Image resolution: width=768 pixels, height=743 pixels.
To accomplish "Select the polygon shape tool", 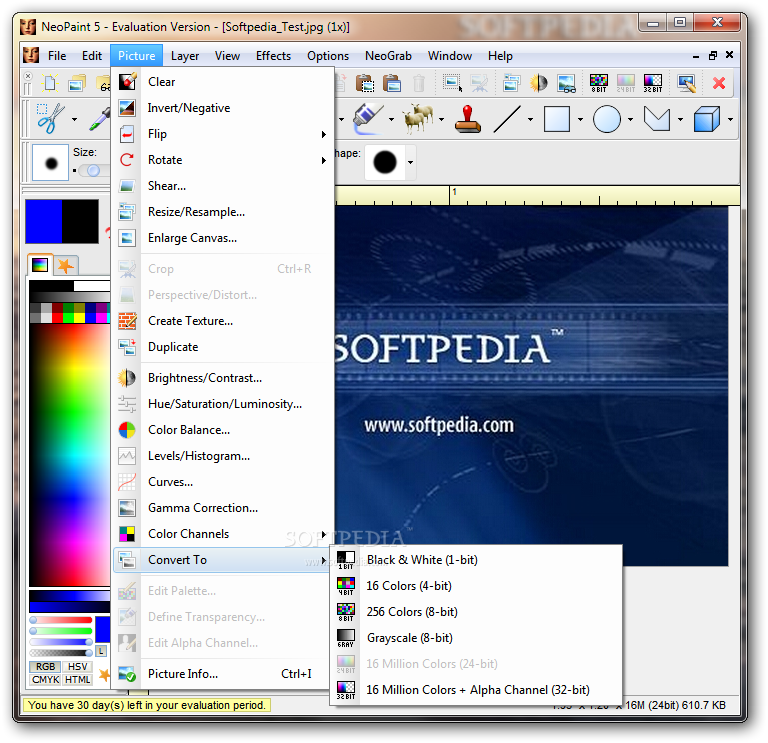I will pos(656,119).
